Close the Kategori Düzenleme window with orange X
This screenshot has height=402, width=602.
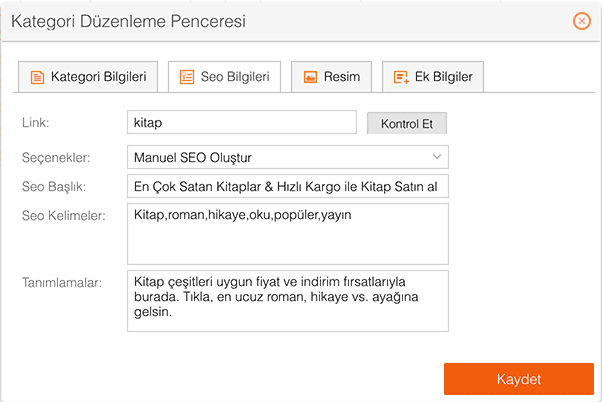coord(582,21)
